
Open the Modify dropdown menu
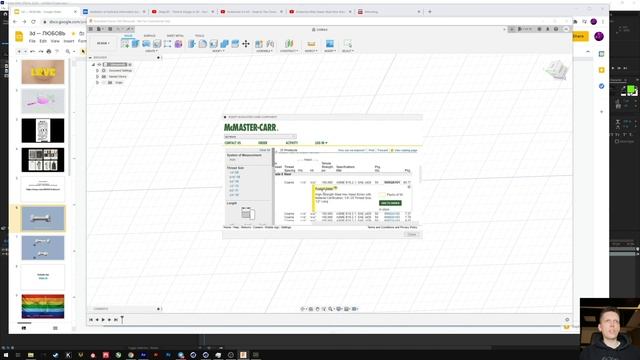tap(218, 51)
